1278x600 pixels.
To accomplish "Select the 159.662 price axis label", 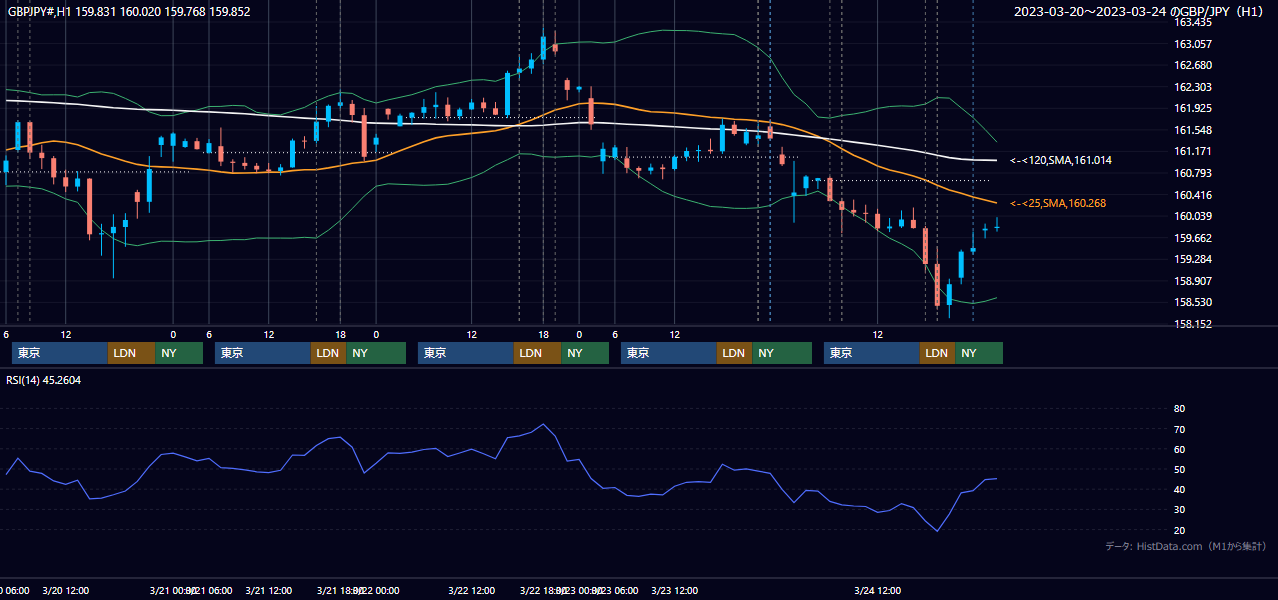I will (x=1193, y=238).
